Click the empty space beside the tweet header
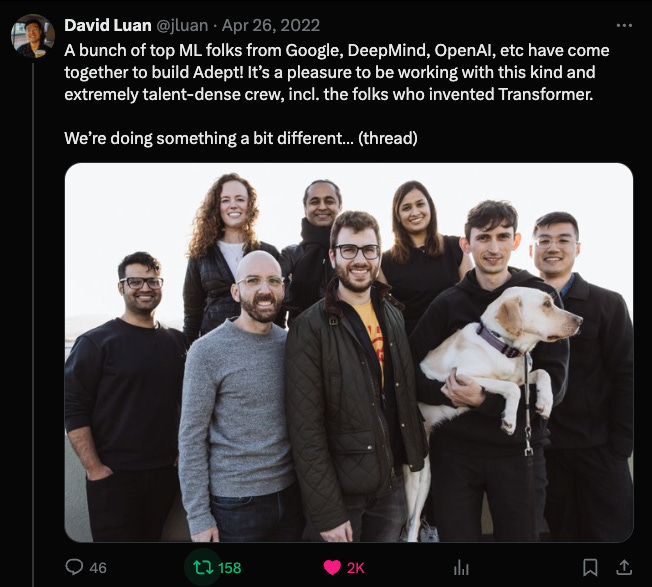This screenshot has width=652, height=587. [466, 25]
